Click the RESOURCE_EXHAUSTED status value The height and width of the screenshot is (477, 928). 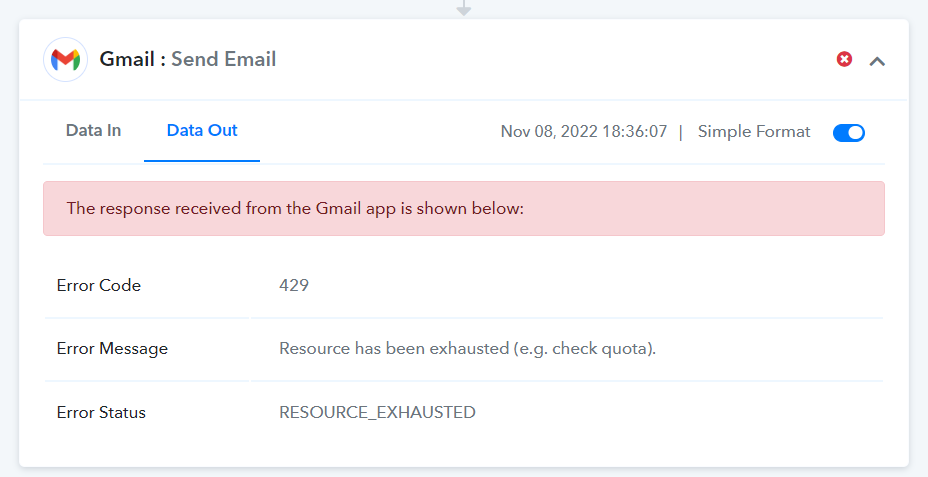coord(377,412)
